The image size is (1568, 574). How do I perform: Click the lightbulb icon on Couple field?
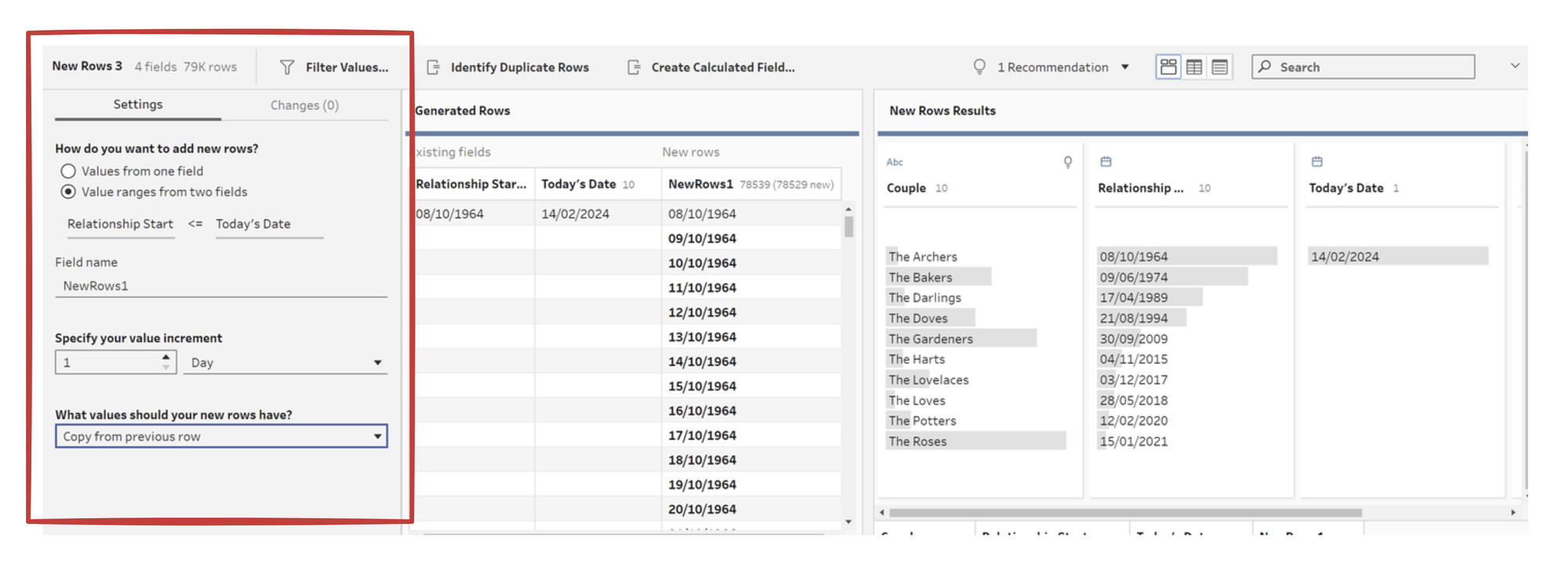click(x=1068, y=162)
